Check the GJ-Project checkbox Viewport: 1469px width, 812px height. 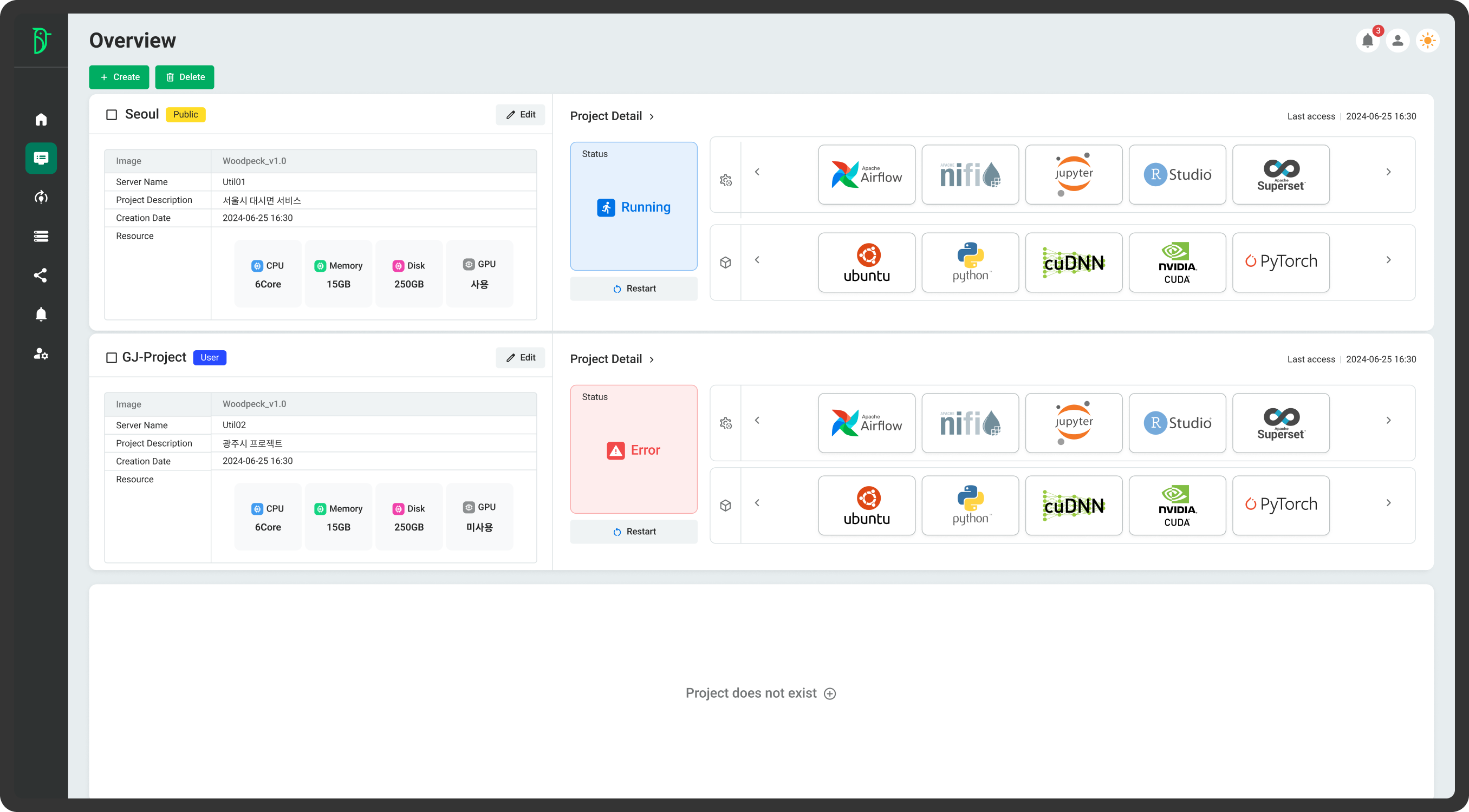(x=112, y=357)
